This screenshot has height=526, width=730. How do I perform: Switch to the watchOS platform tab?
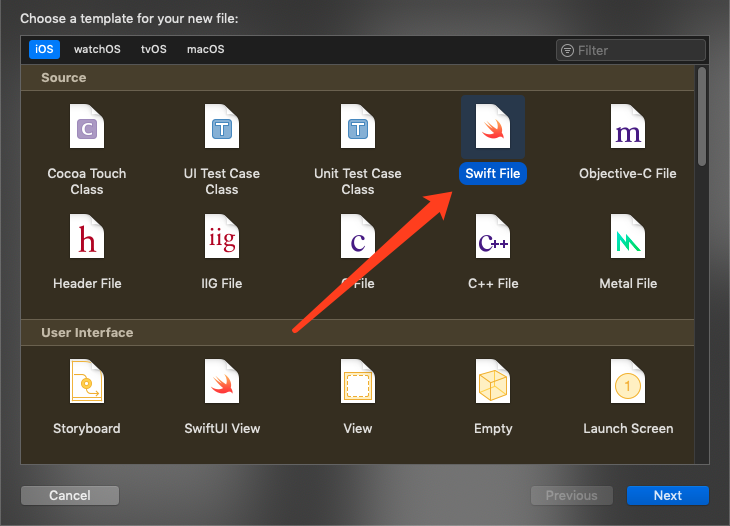[97, 49]
